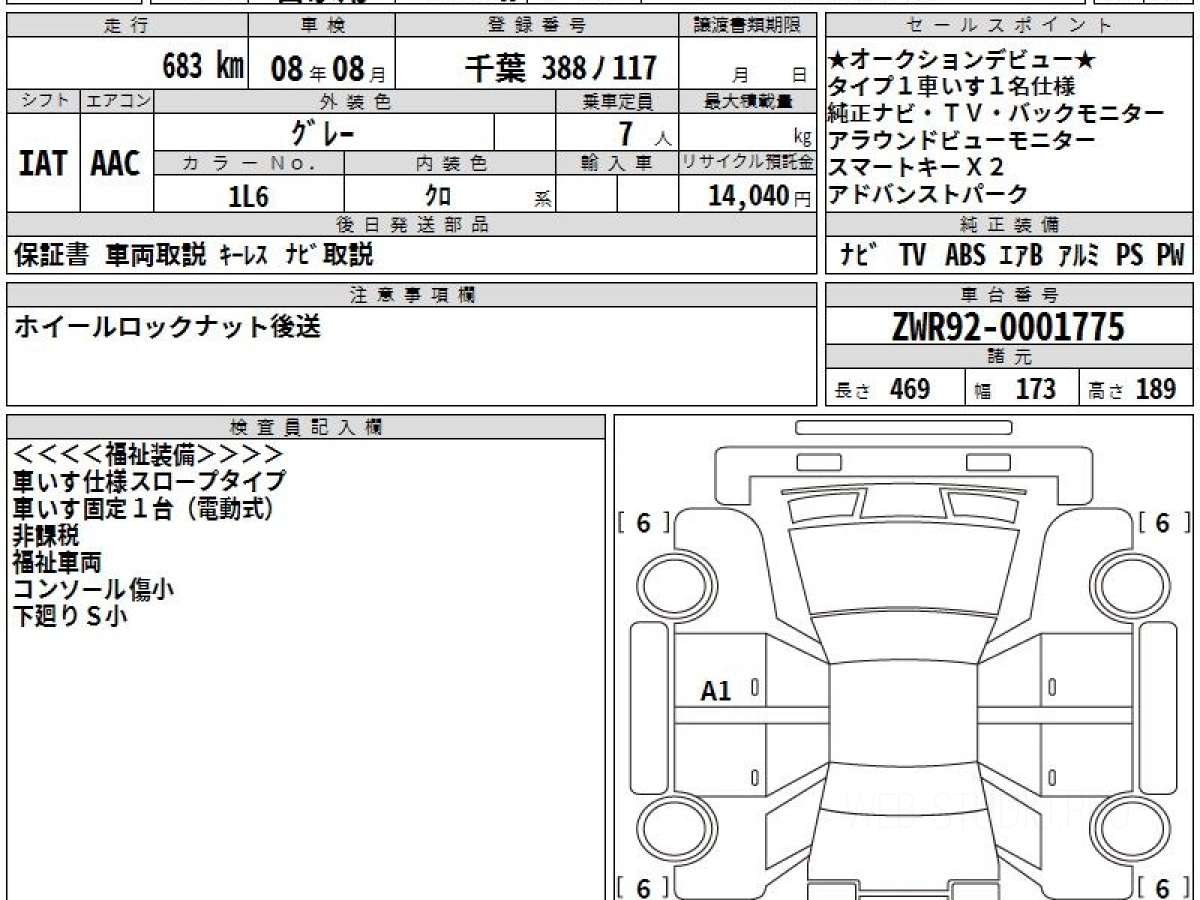This screenshot has height=900, width=1200.
Task: Click the 福祉車両 note
Action: click(x=57, y=563)
